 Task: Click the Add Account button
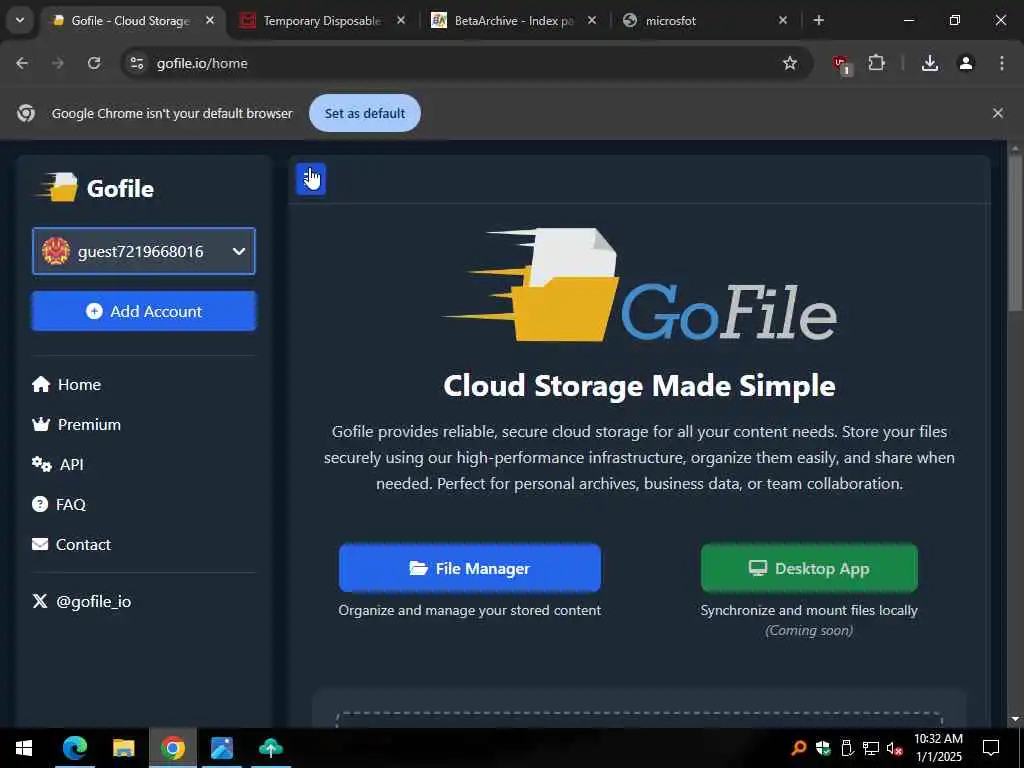point(144,312)
